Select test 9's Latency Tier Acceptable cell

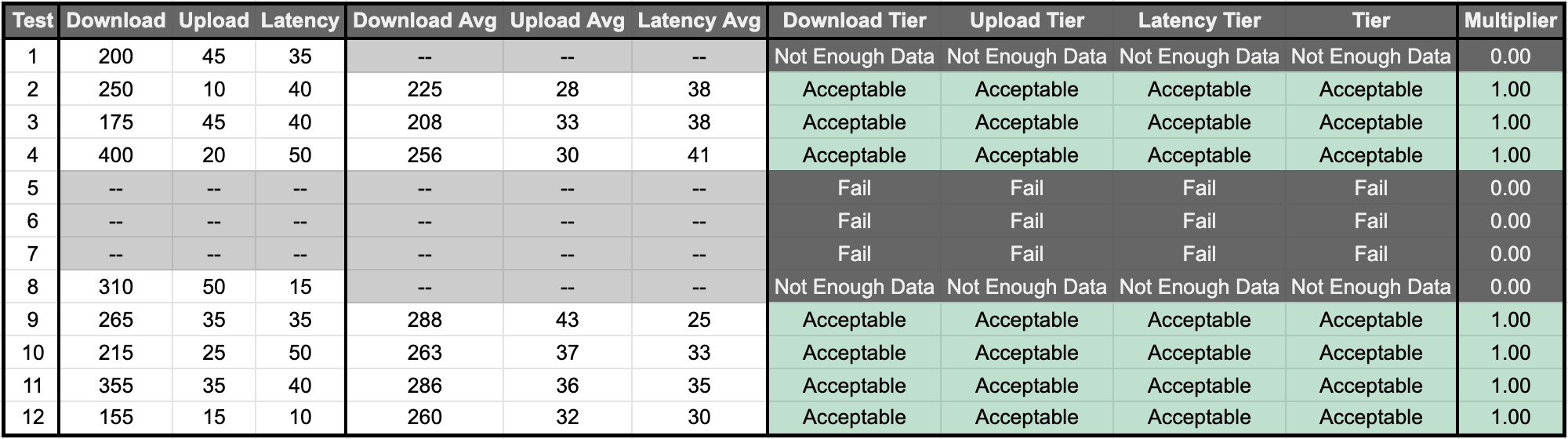pyautogui.click(x=1199, y=320)
